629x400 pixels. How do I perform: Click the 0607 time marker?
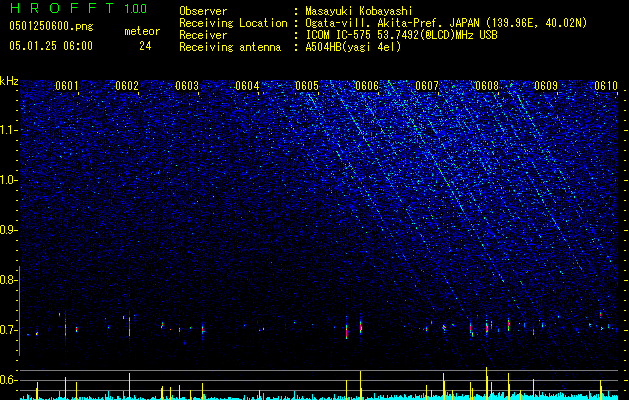click(x=427, y=86)
